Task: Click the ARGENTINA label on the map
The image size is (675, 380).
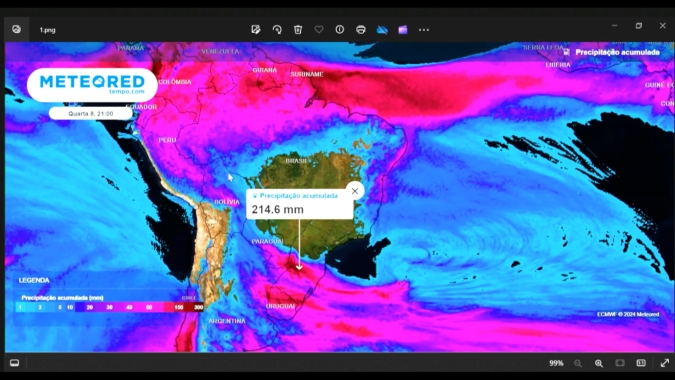Action: tap(227, 321)
